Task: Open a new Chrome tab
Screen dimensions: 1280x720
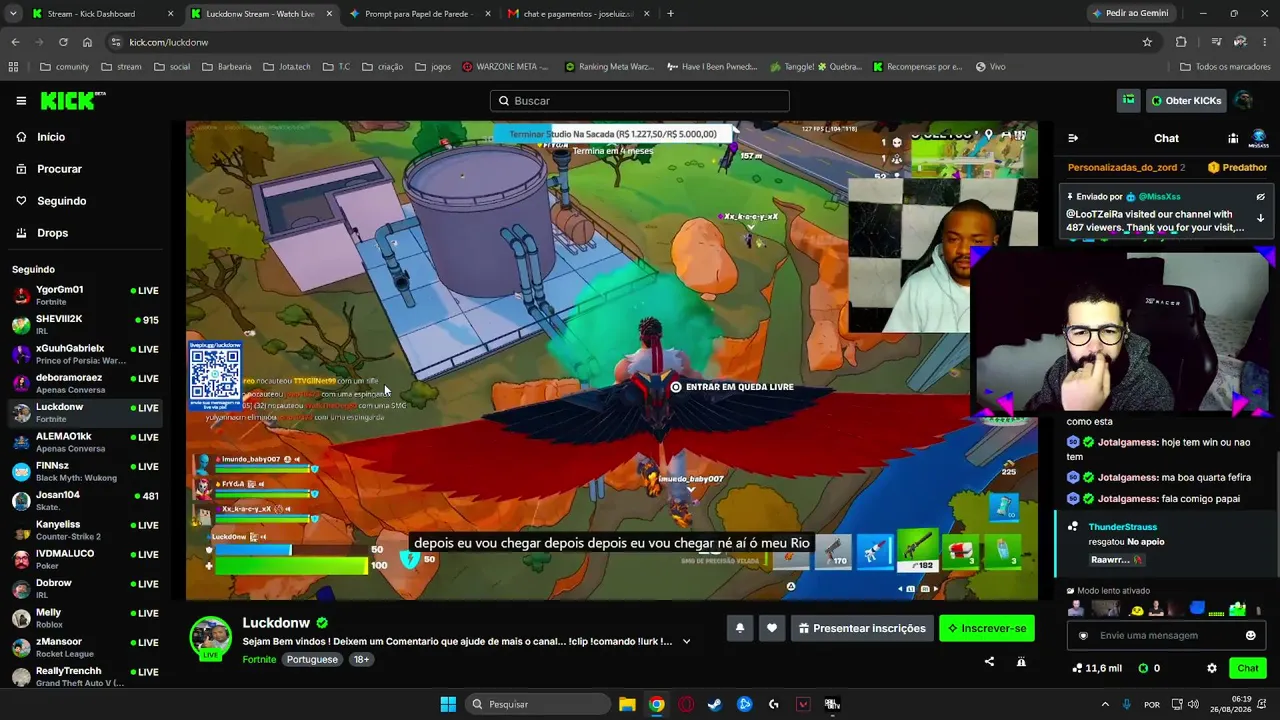Action: click(670, 14)
